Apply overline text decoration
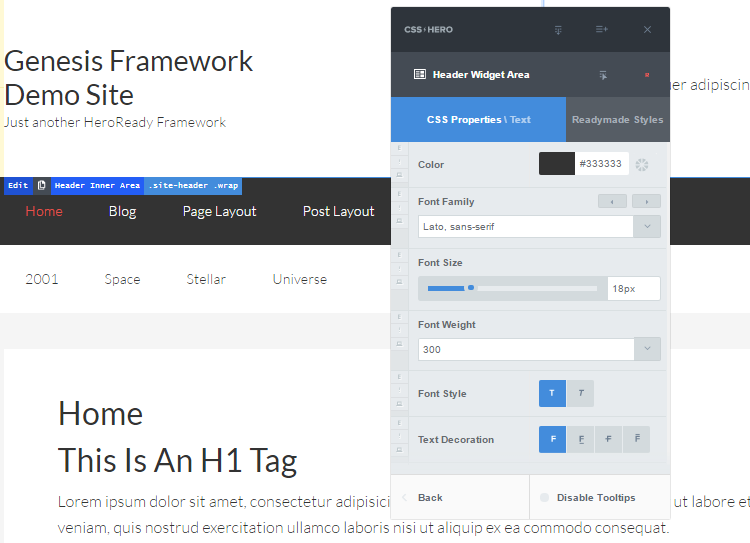The image size is (750, 543). [x=636, y=440]
